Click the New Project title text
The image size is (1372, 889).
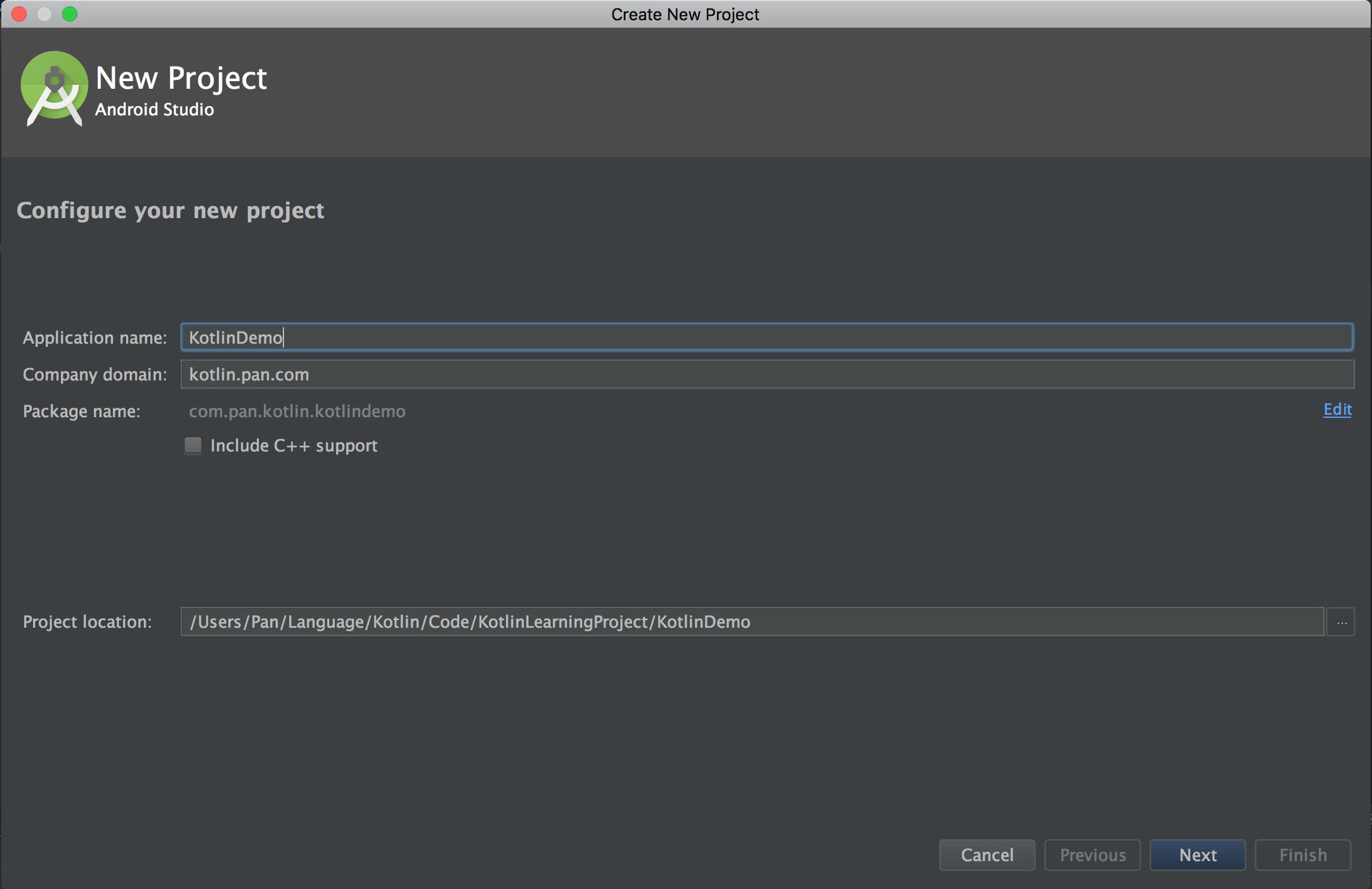181,79
